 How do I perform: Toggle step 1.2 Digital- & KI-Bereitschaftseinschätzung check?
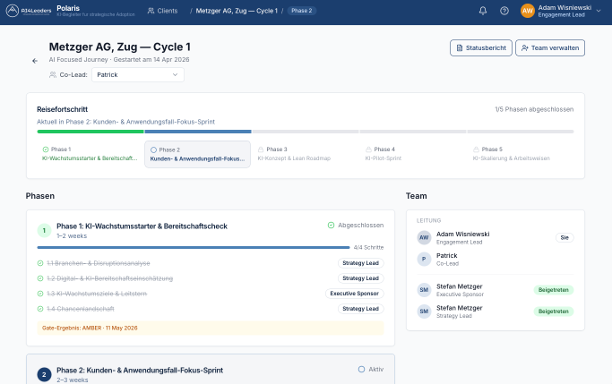tap(40, 278)
